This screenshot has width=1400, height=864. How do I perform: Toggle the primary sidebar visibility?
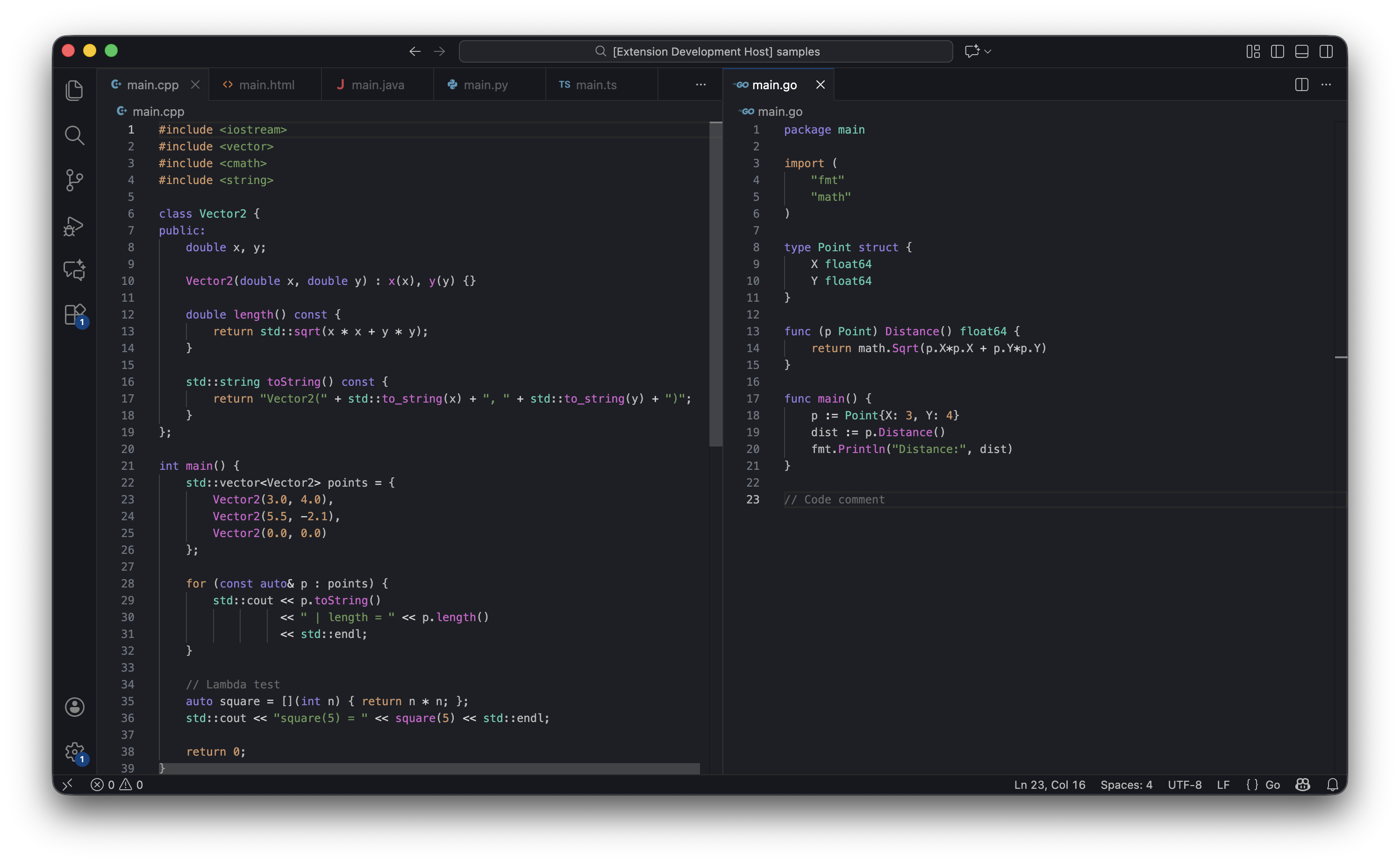point(1277,51)
